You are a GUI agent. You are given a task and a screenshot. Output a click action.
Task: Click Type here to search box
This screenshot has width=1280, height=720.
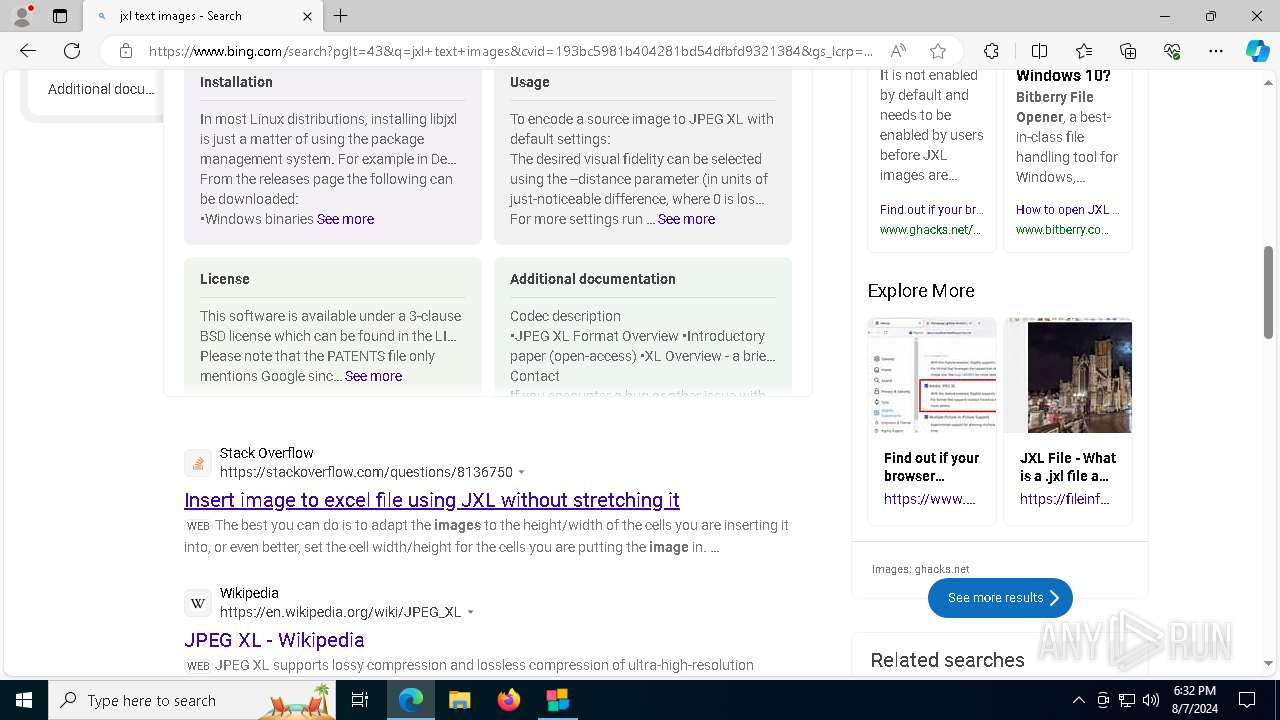192,700
